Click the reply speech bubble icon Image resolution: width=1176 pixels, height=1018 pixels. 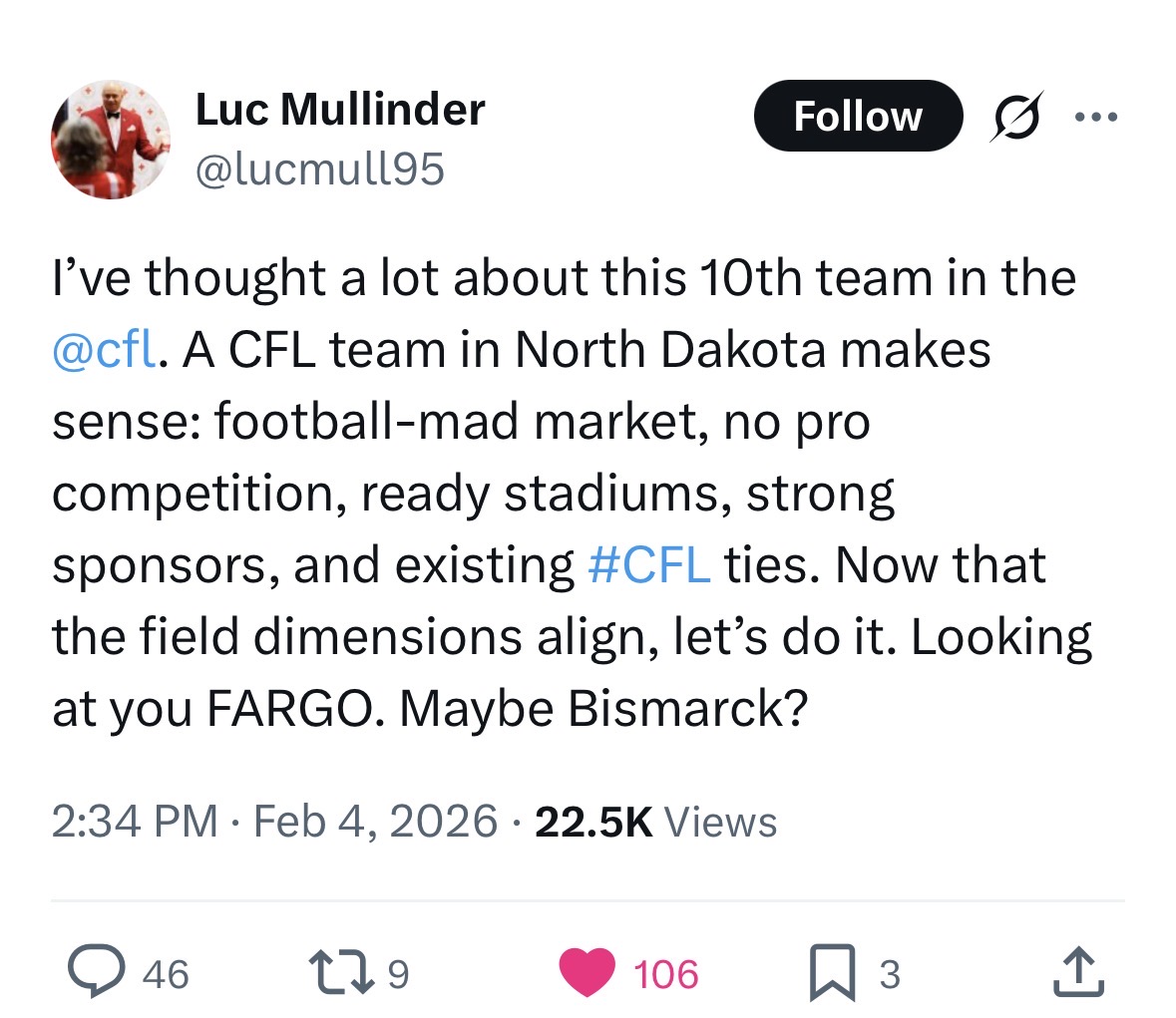coord(95,972)
